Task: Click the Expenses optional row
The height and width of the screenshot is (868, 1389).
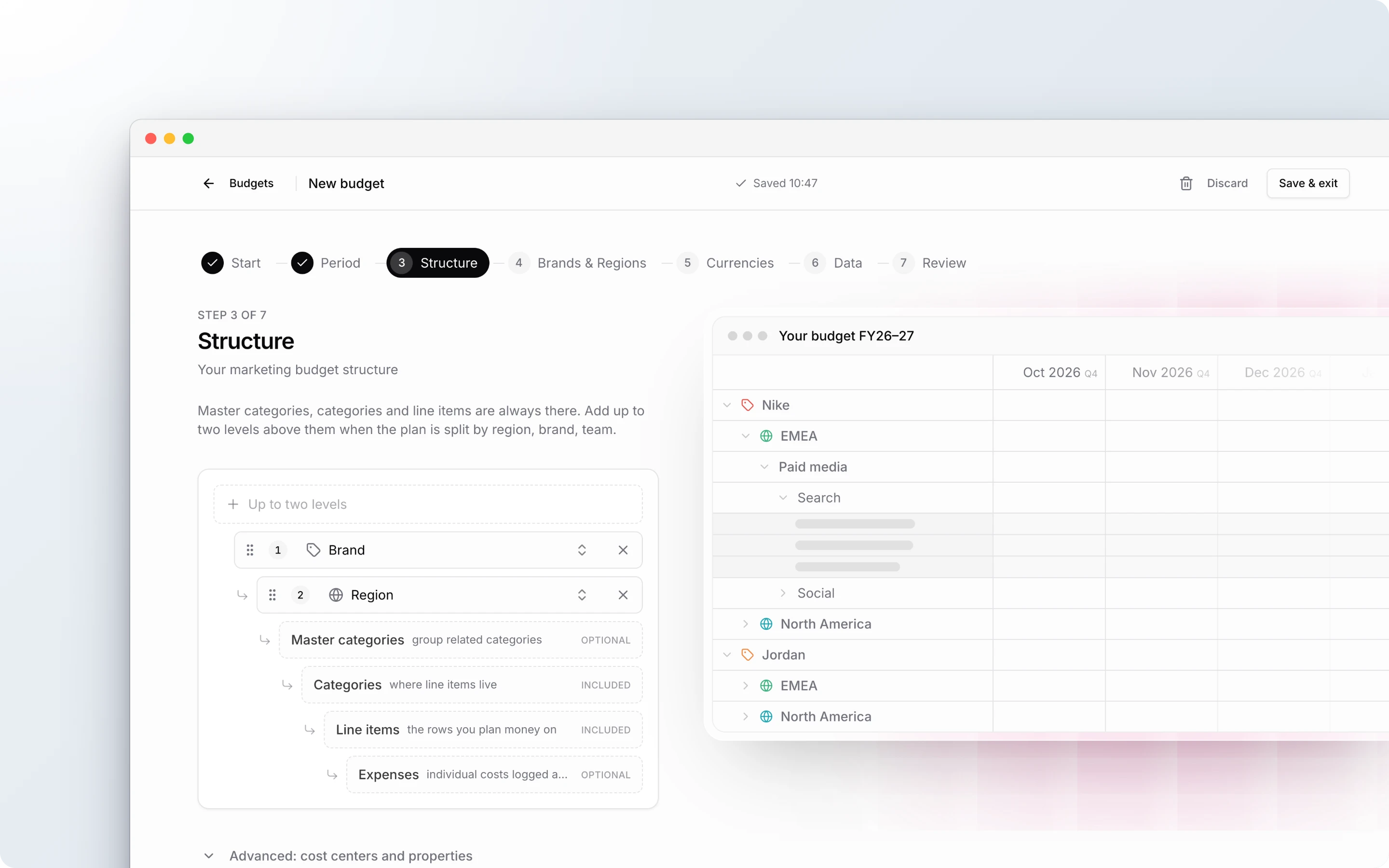Action: (x=494, y=775)
